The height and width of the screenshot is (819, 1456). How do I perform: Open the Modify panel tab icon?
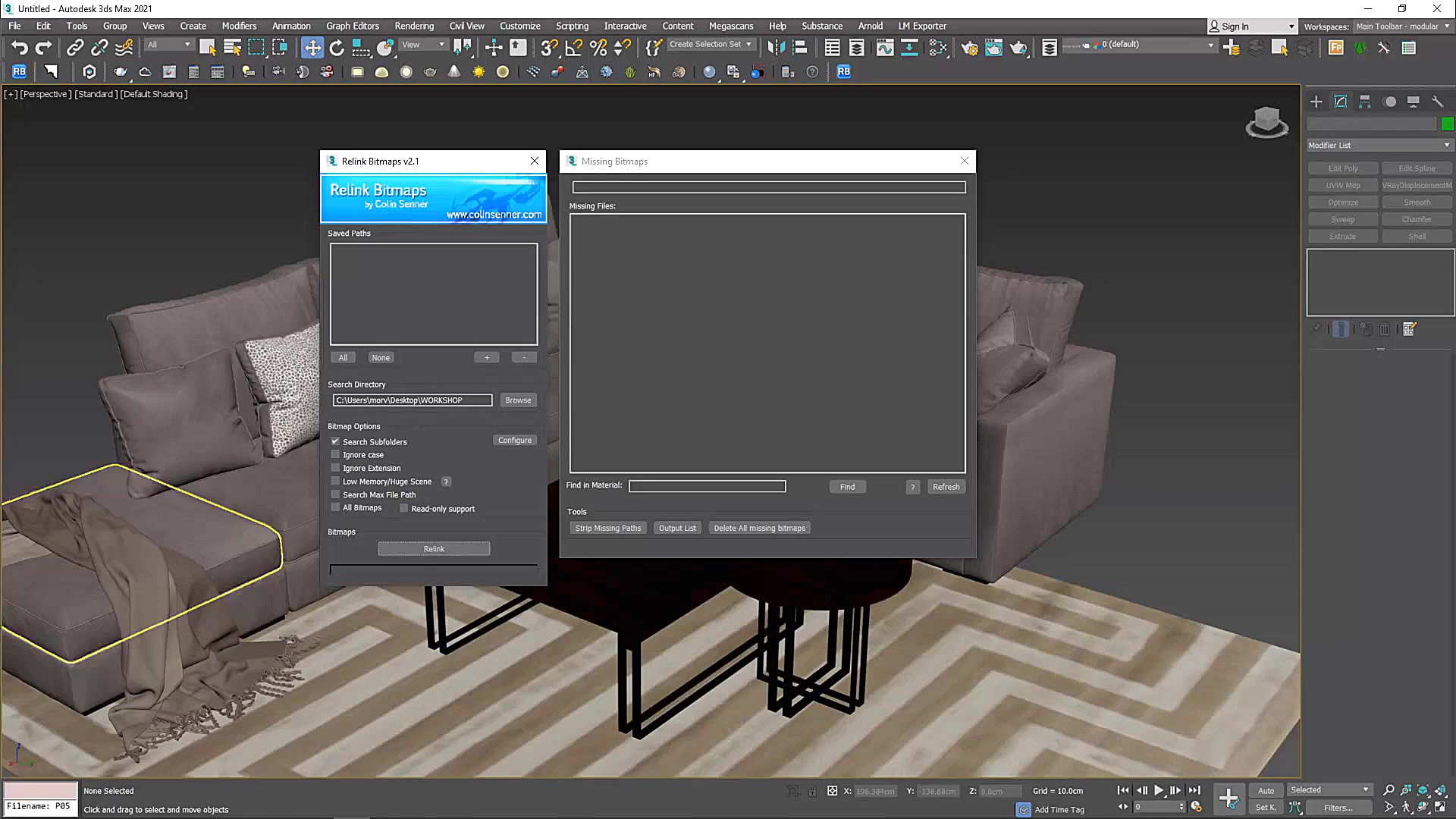(x=1340, y=102)
